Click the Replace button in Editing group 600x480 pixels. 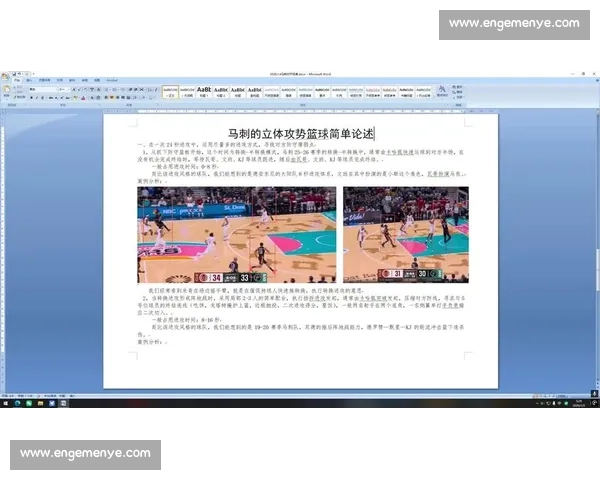point(457,92)
